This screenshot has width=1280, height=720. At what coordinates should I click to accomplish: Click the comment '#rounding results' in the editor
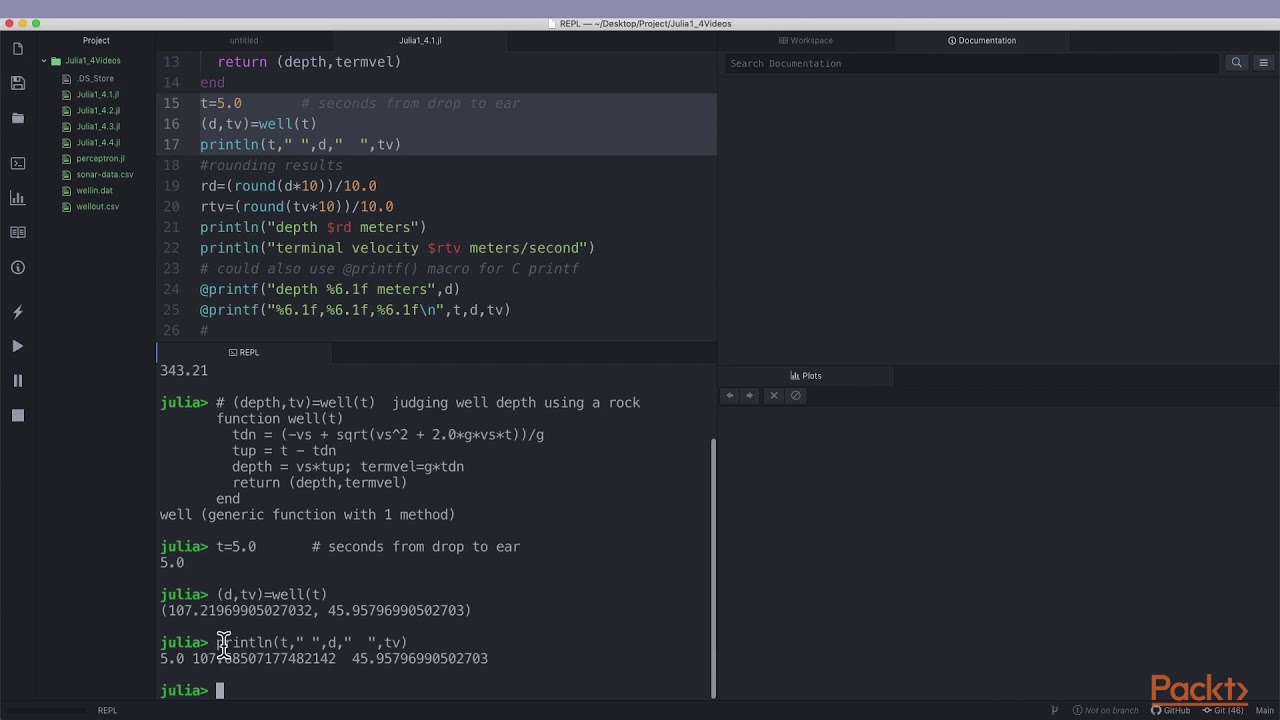[x=271, y=165]
